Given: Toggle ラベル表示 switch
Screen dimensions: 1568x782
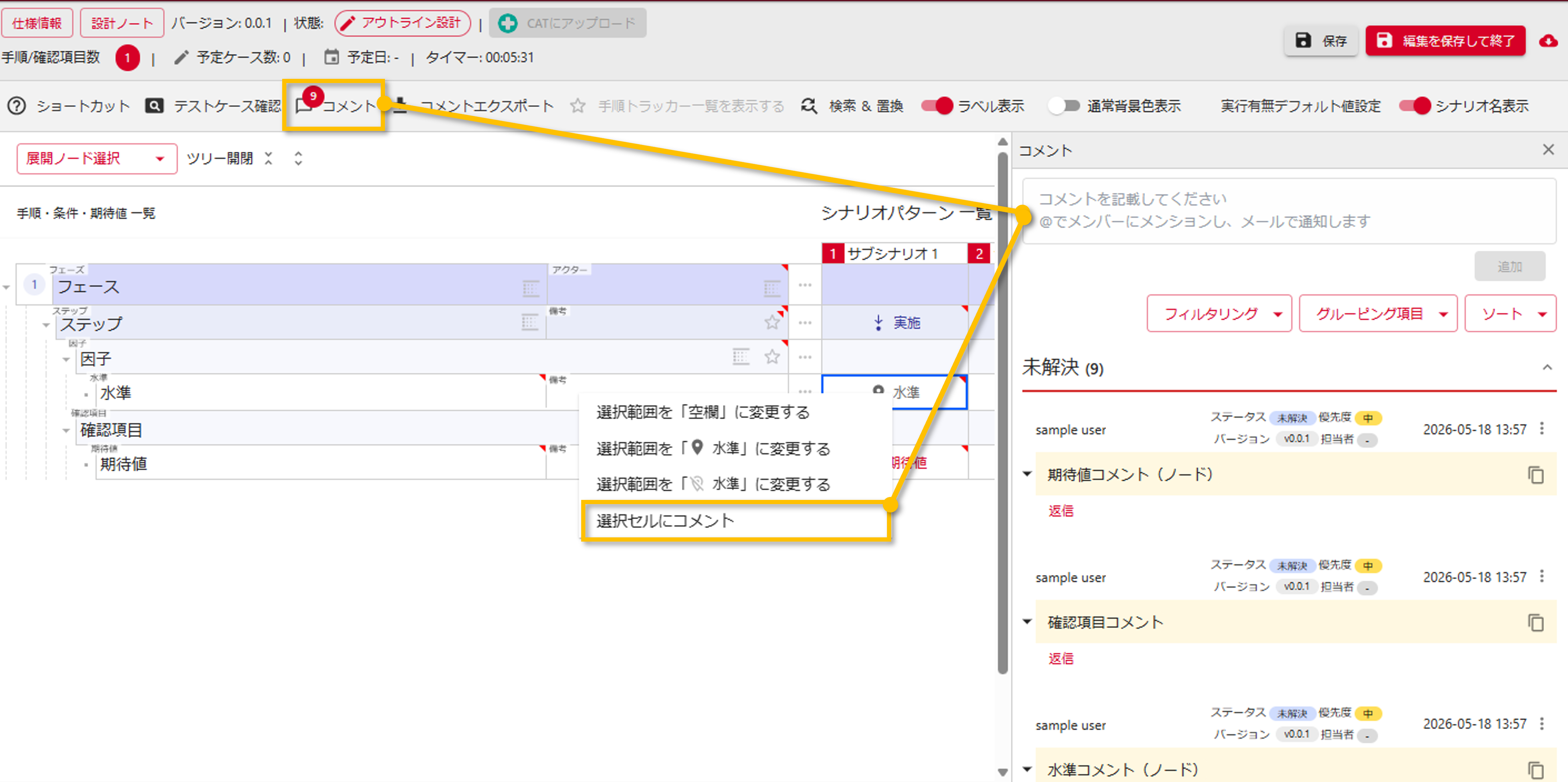Looking at the screenshot, I should [937, 106].
